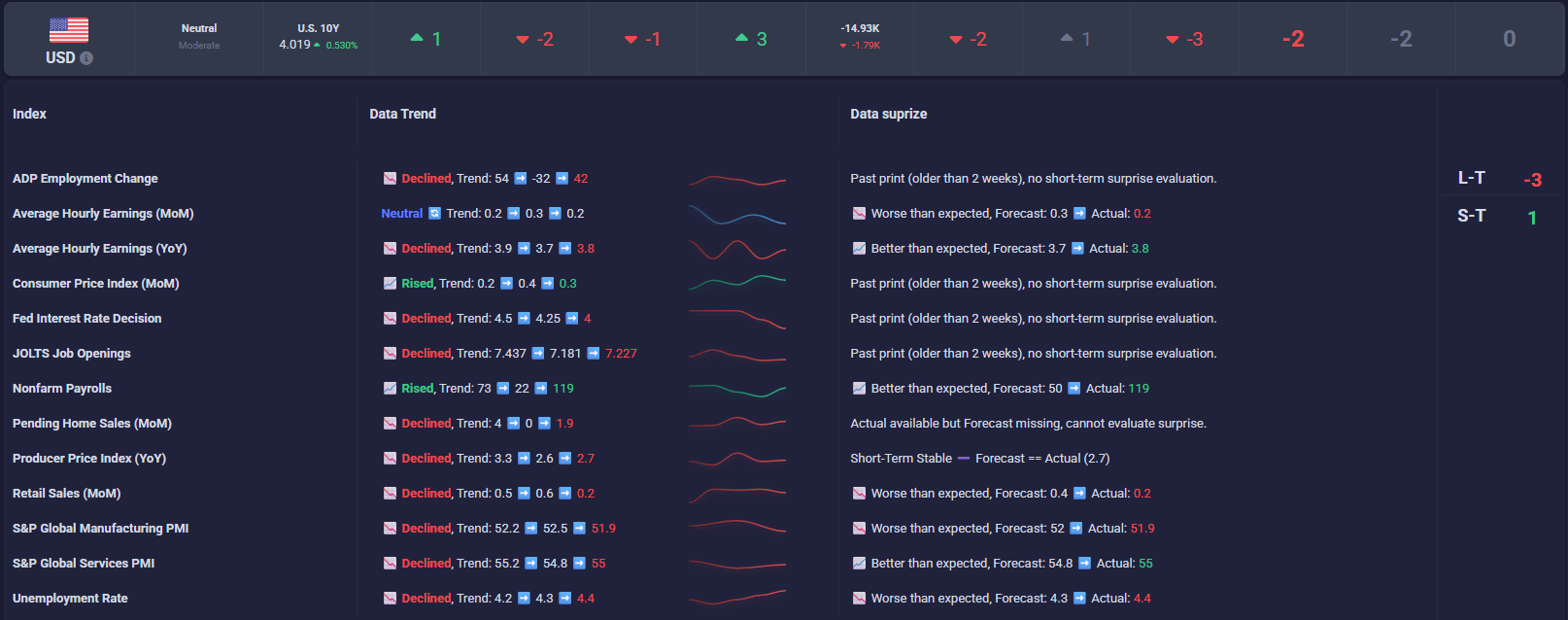Image resolution: width=1568 pixels, height=620 pixels.
Task: Click the red down arrow next to -3
Action: pos(1172,40)
